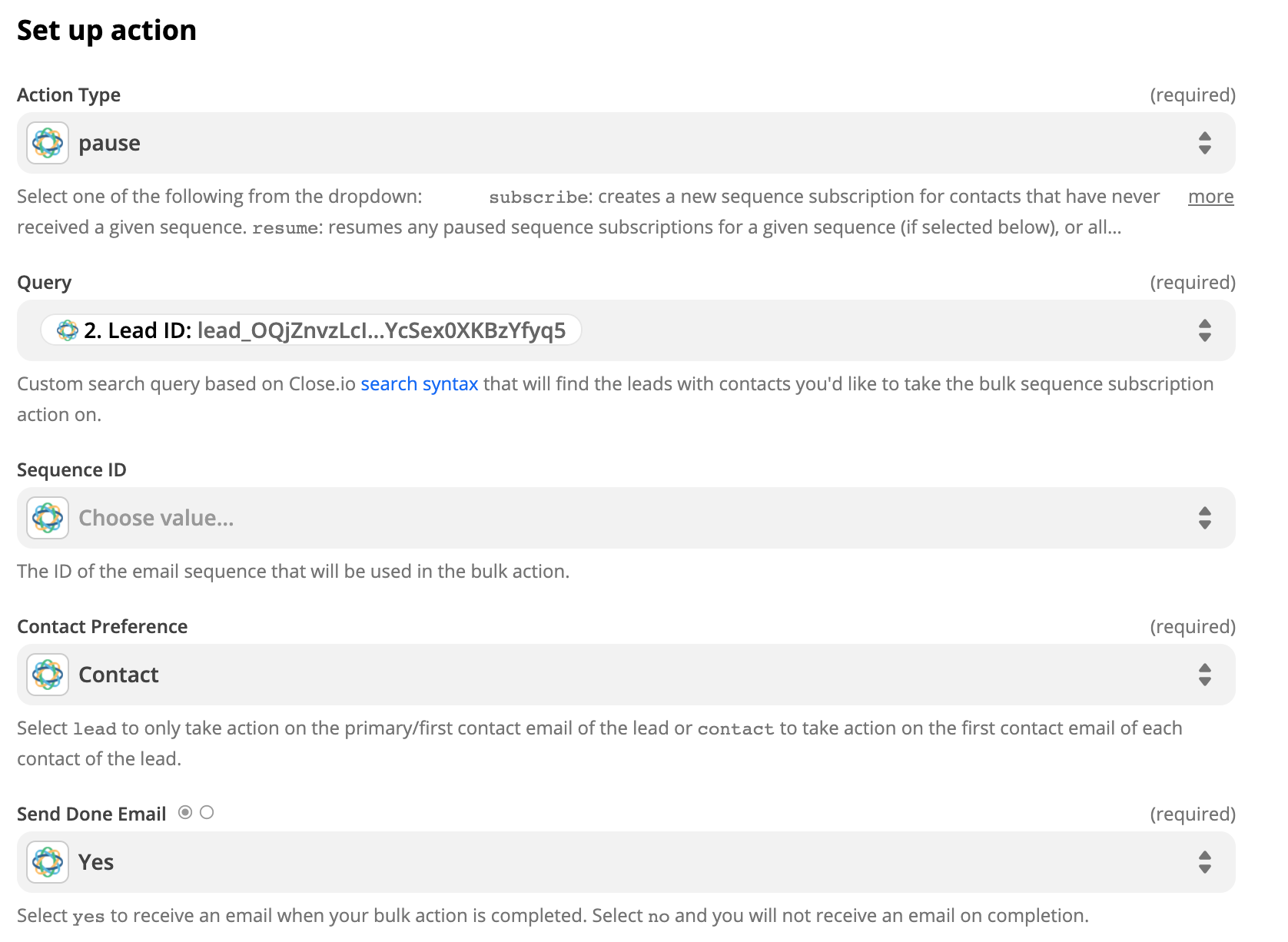Open the Query field dropdown arrows

click(x=1204, y=330)
